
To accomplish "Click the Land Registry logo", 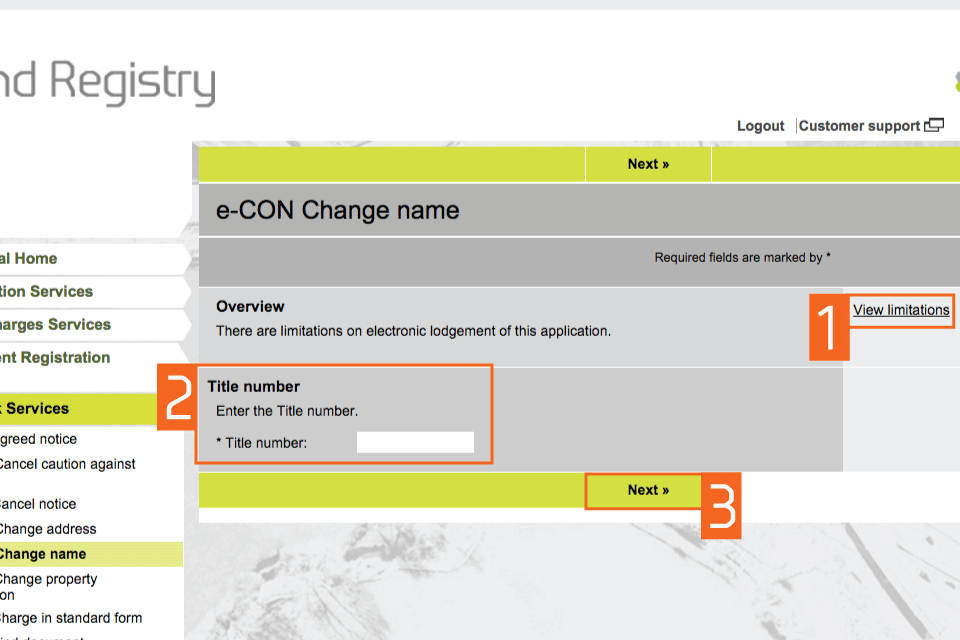I will coord(107,82).
